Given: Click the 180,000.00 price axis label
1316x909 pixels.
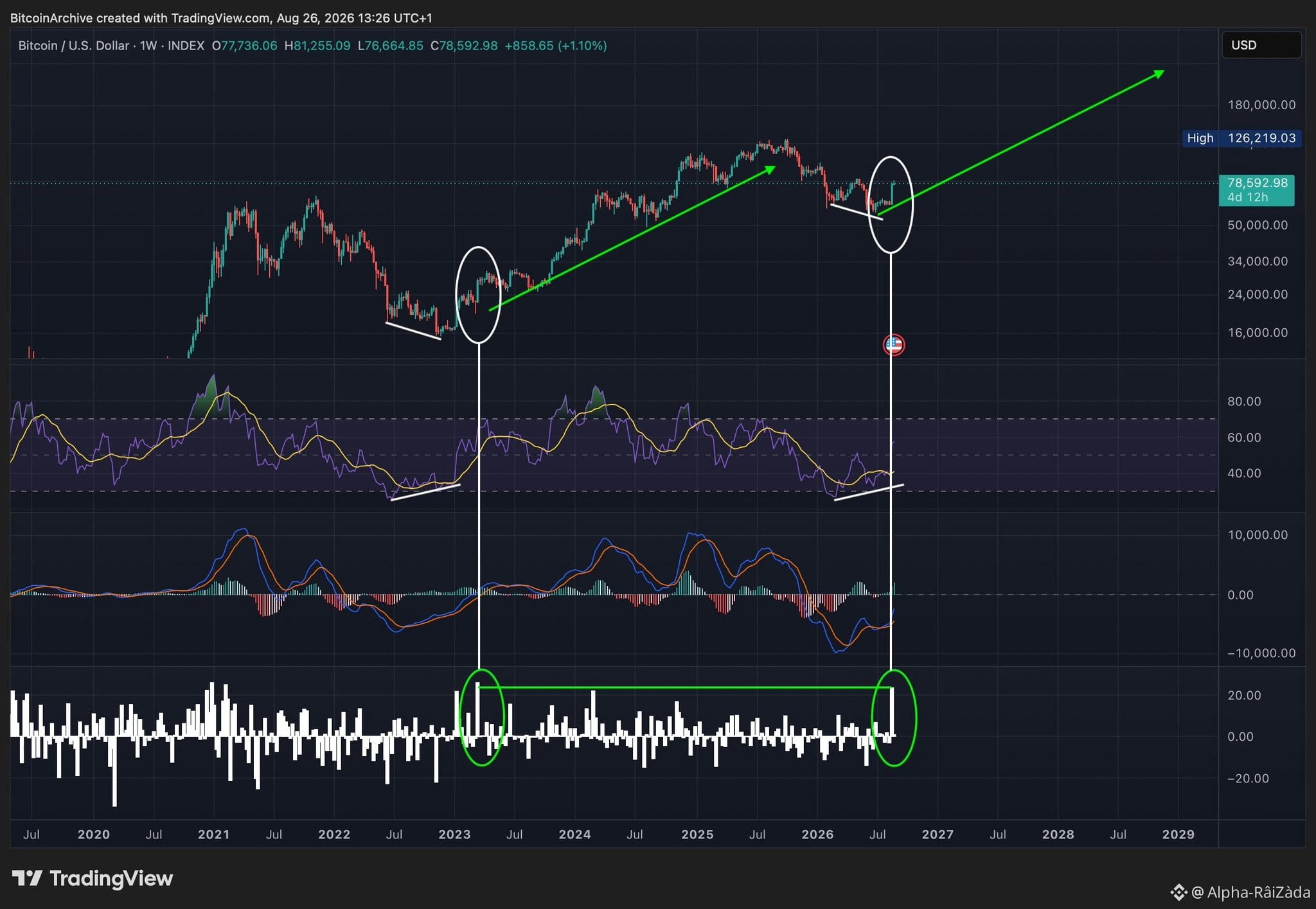Looking at the screenshot, I should (x=1261, y=105).
